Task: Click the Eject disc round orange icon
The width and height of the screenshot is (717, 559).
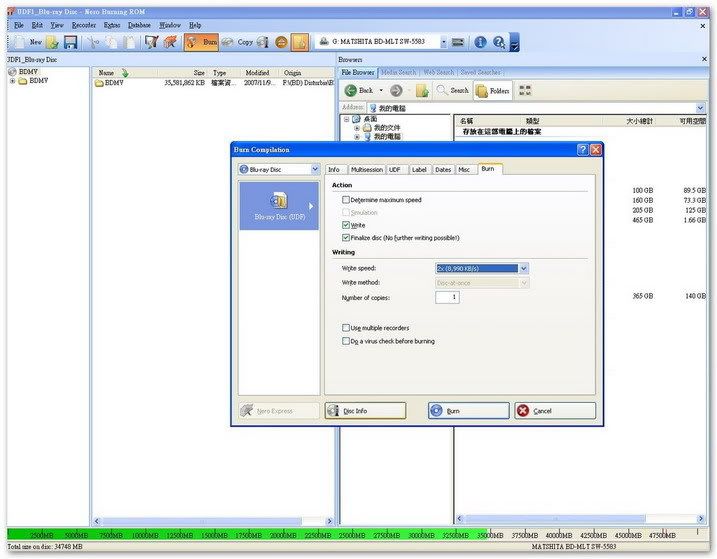Action: (x=281, y=42)
